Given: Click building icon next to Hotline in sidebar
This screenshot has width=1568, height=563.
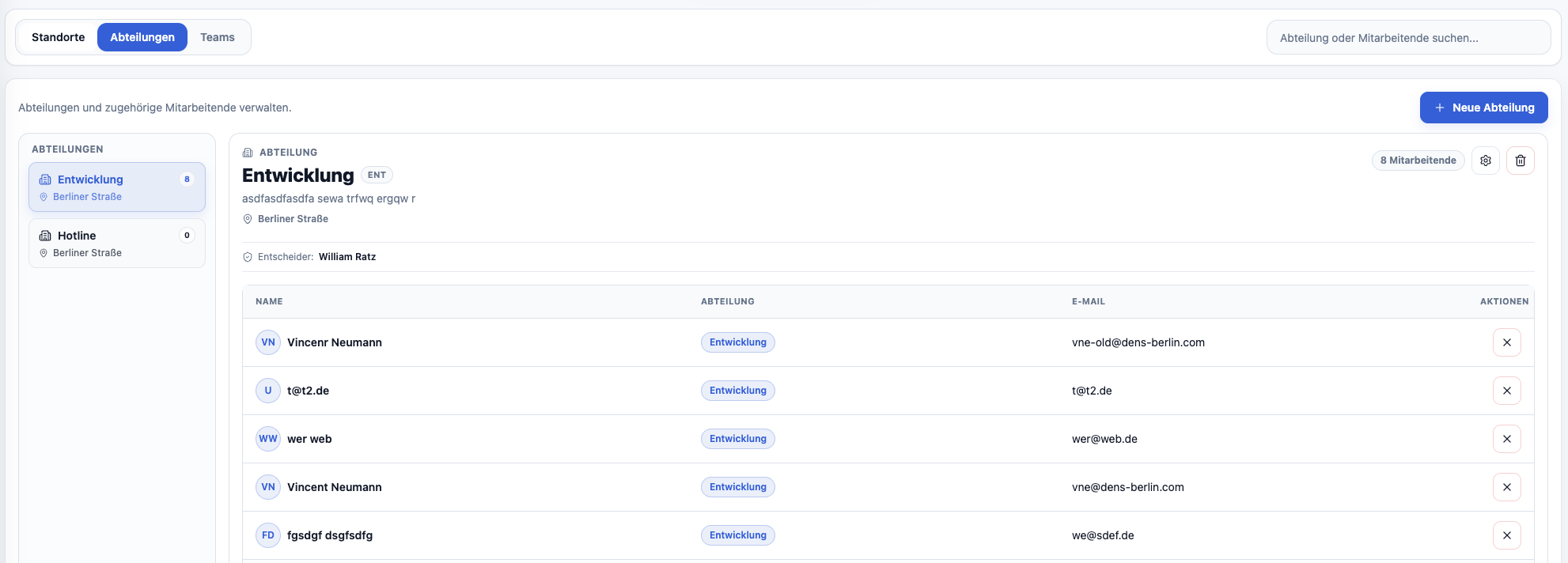Looking at the screenshot, I should coord(45,236).
